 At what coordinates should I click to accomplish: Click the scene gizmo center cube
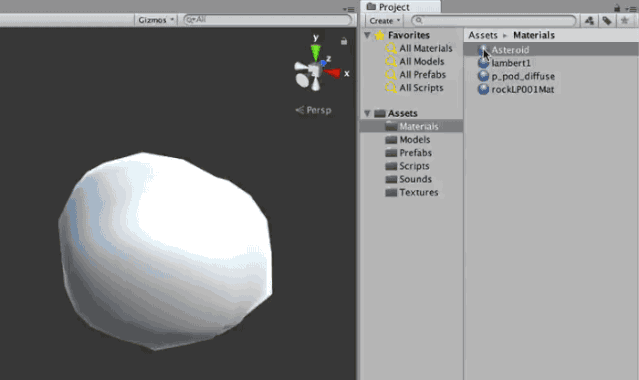pos(314,71)
